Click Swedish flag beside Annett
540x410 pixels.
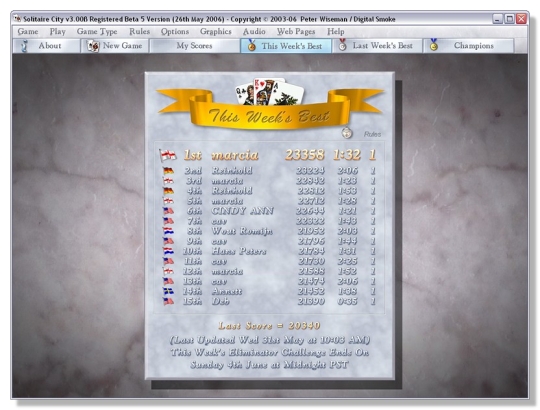[x=168, y=292]
